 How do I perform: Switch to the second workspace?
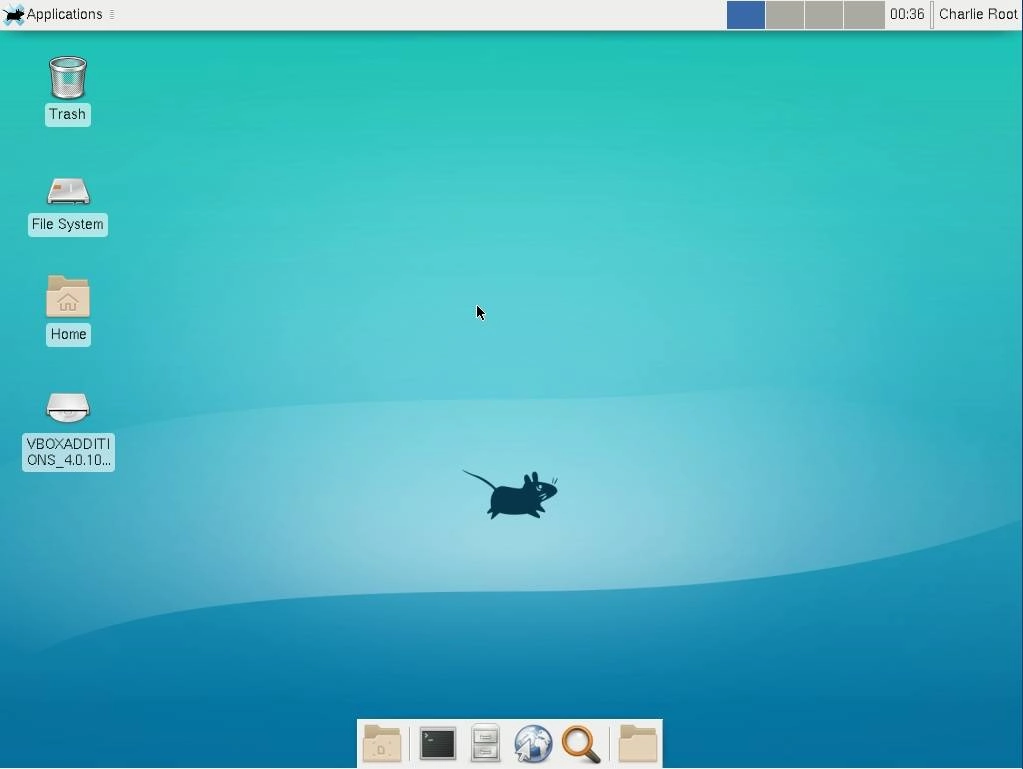[x=785, y=15]
